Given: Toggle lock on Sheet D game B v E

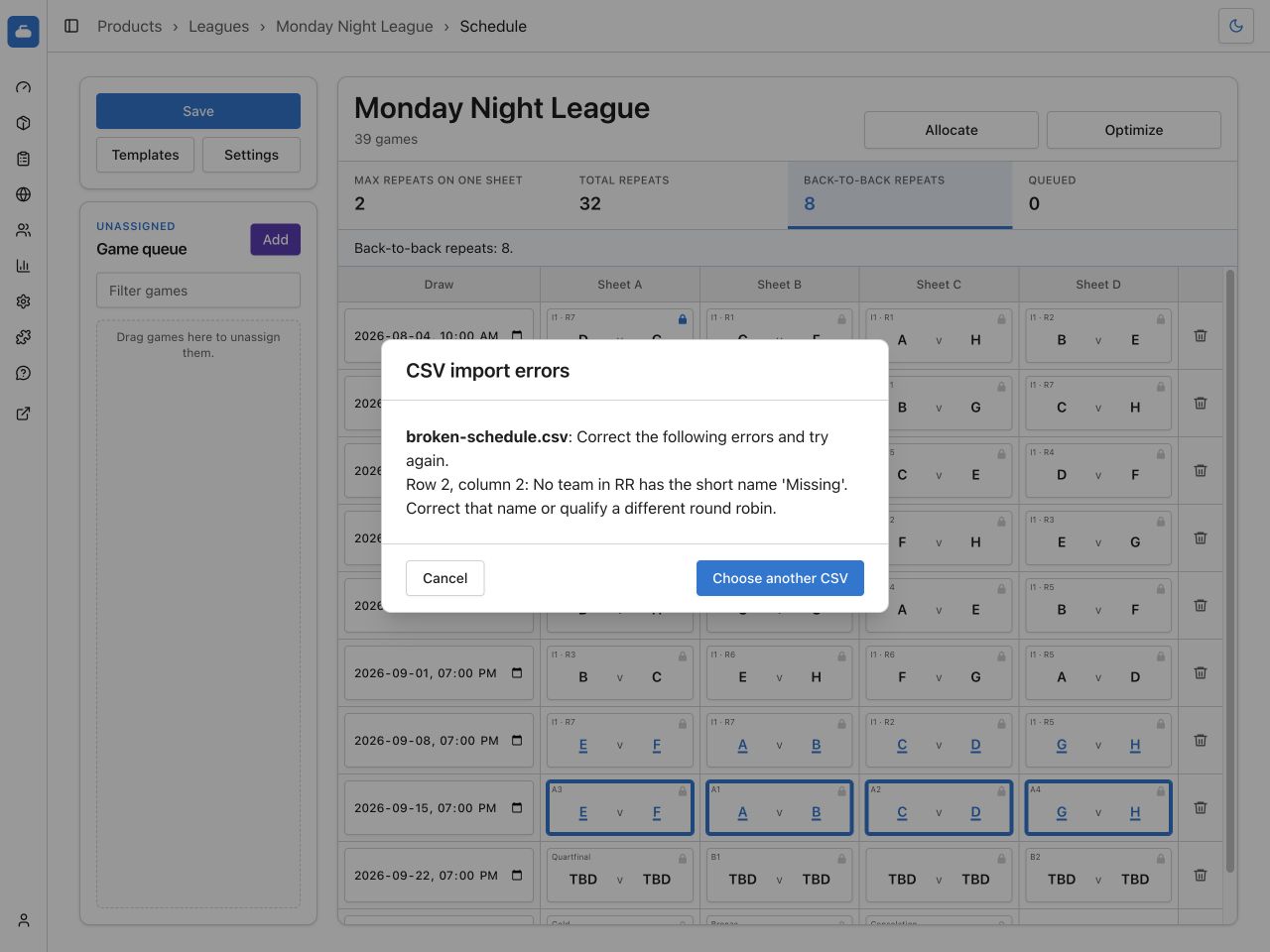Looking at the screenshot, I should tap(1161, 319).
